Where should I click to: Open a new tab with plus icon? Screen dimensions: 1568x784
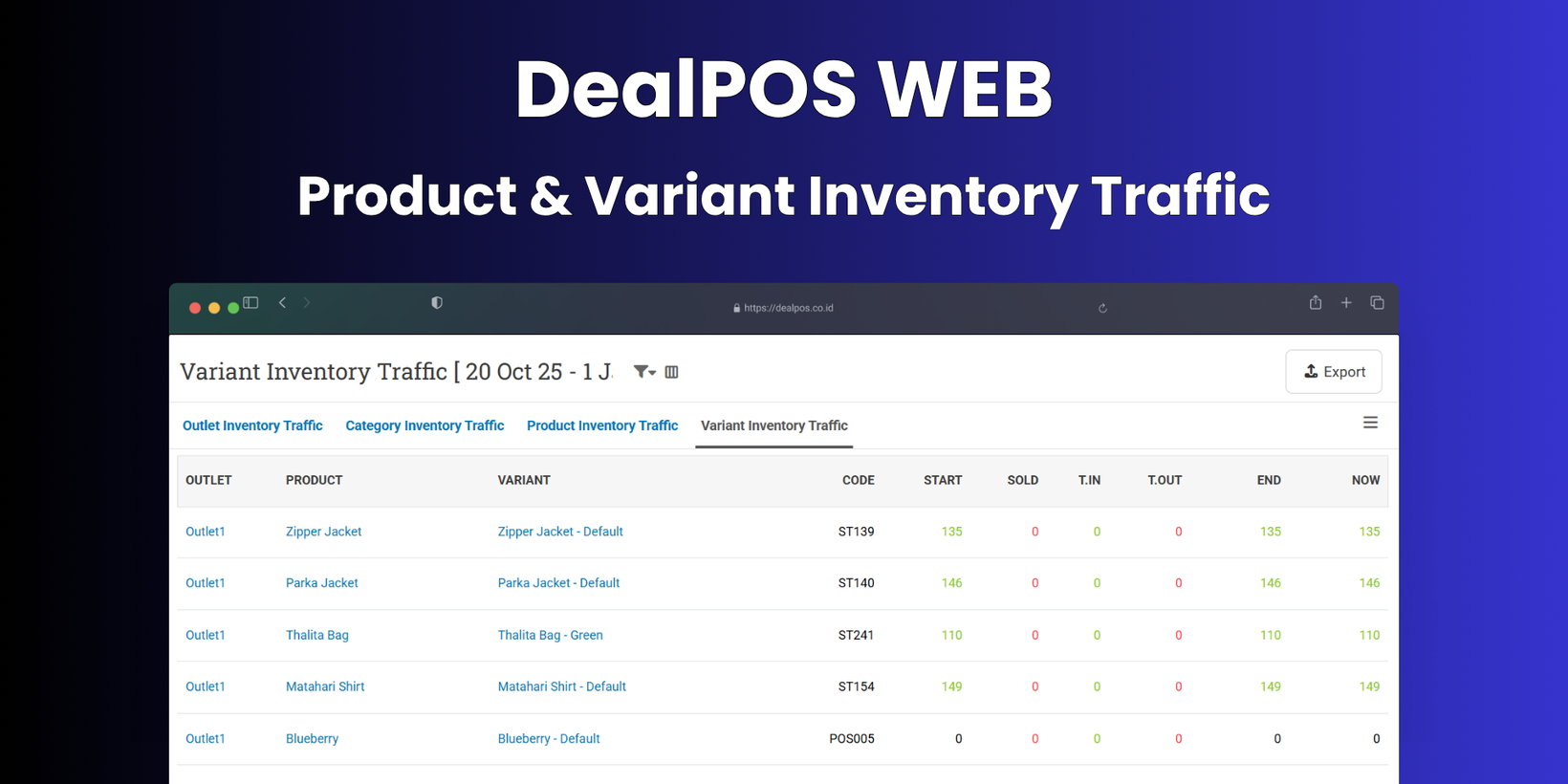coord(1346,303)
